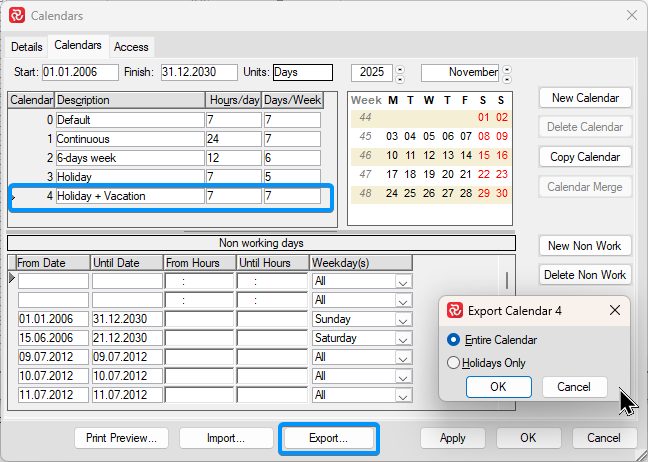Confirm export with the dialog OK button
The height and width of the screenshot is (462, 648).
pyautogui.click(x=498, y=387)
